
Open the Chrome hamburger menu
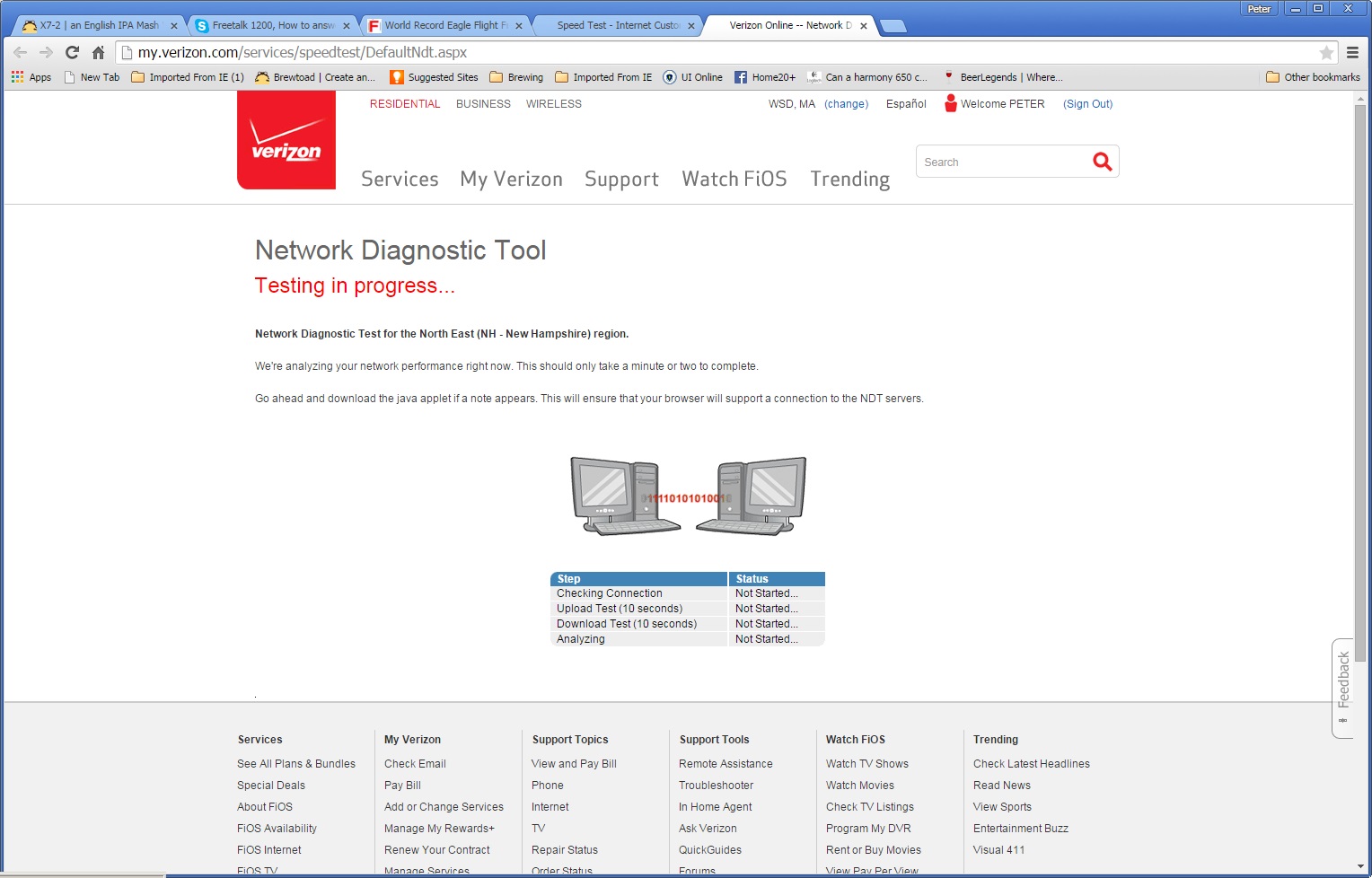click(1352, 52)
